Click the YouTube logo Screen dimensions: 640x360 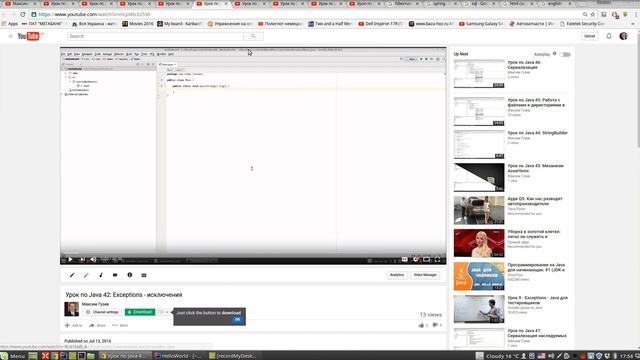29,36
